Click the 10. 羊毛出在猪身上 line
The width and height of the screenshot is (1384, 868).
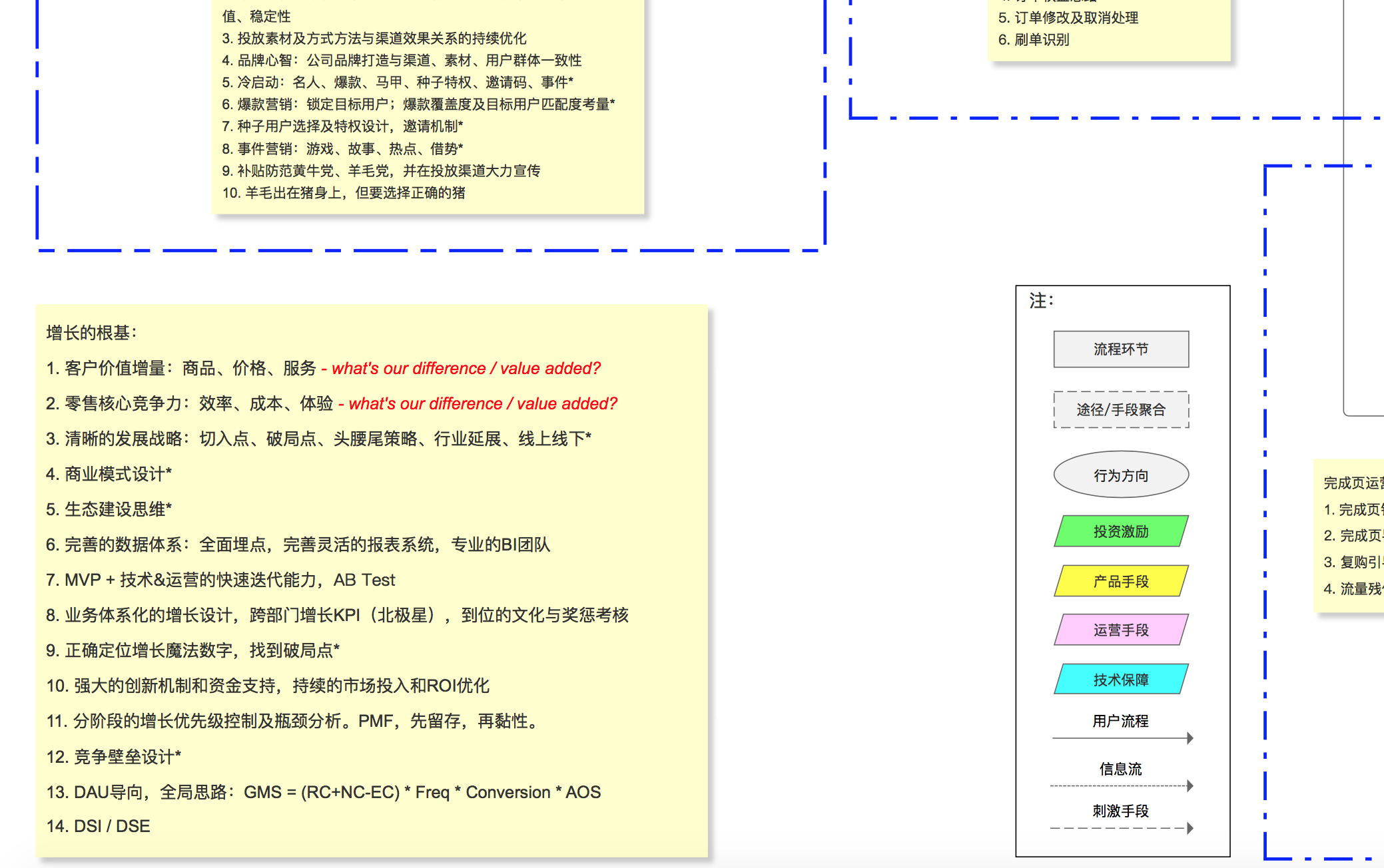(344, 193)
